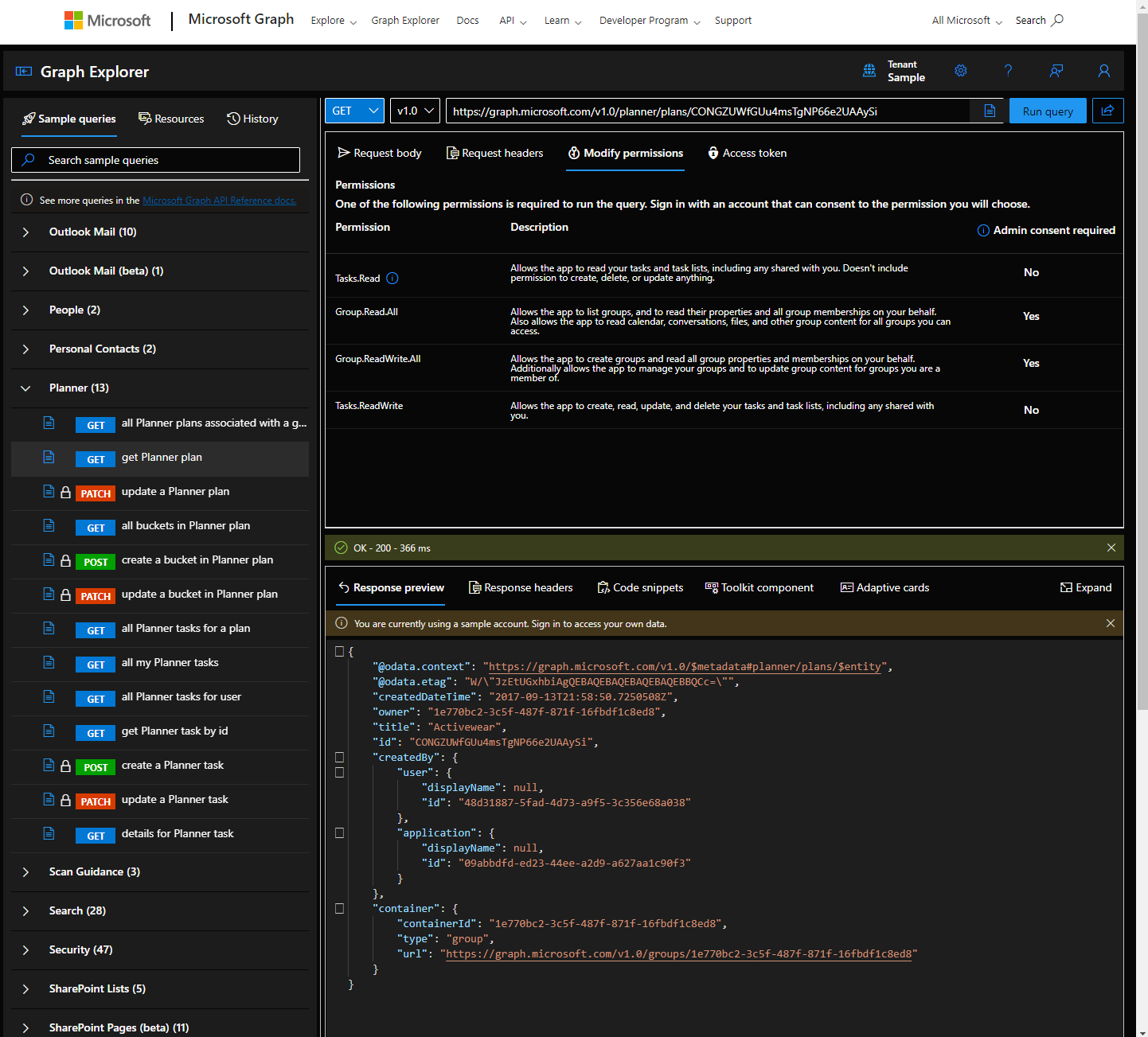Open documentation icon beside the URL field
The width and height of the screenshot is (1148, 1037).
[x=990, y=111]
